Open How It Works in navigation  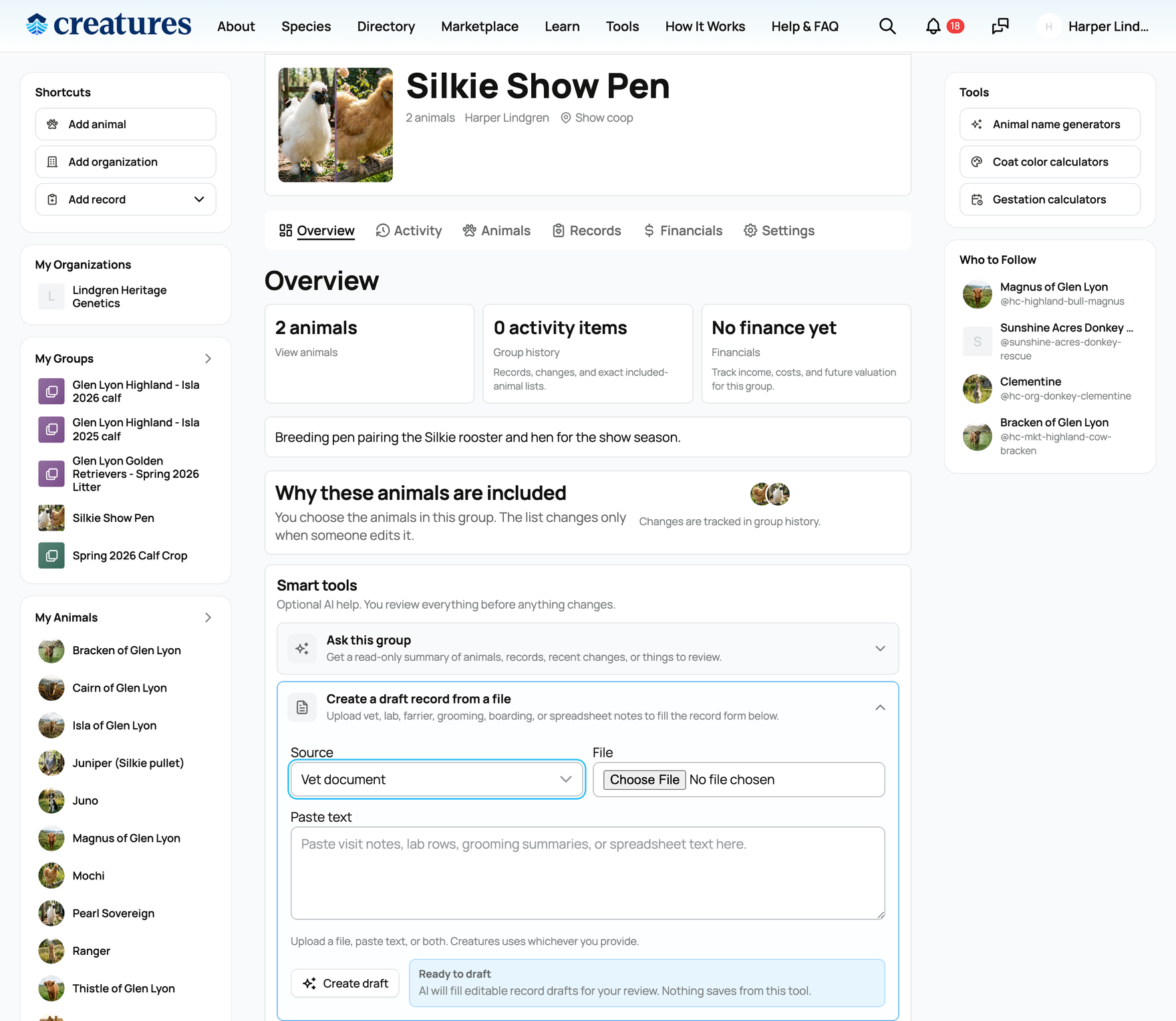[705, 26]
